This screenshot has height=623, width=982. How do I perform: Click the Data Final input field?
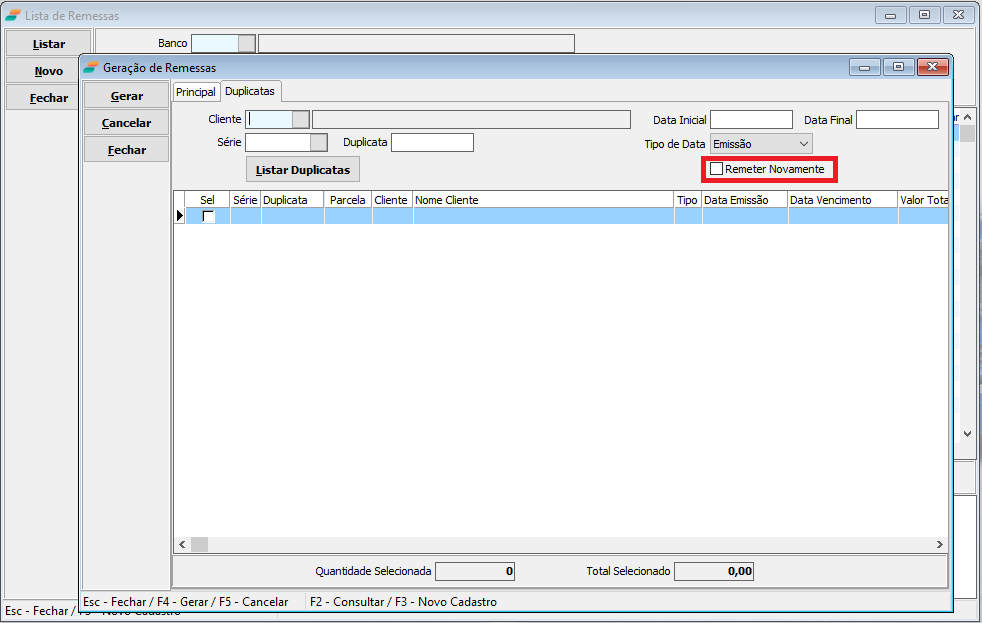[897, 120]
